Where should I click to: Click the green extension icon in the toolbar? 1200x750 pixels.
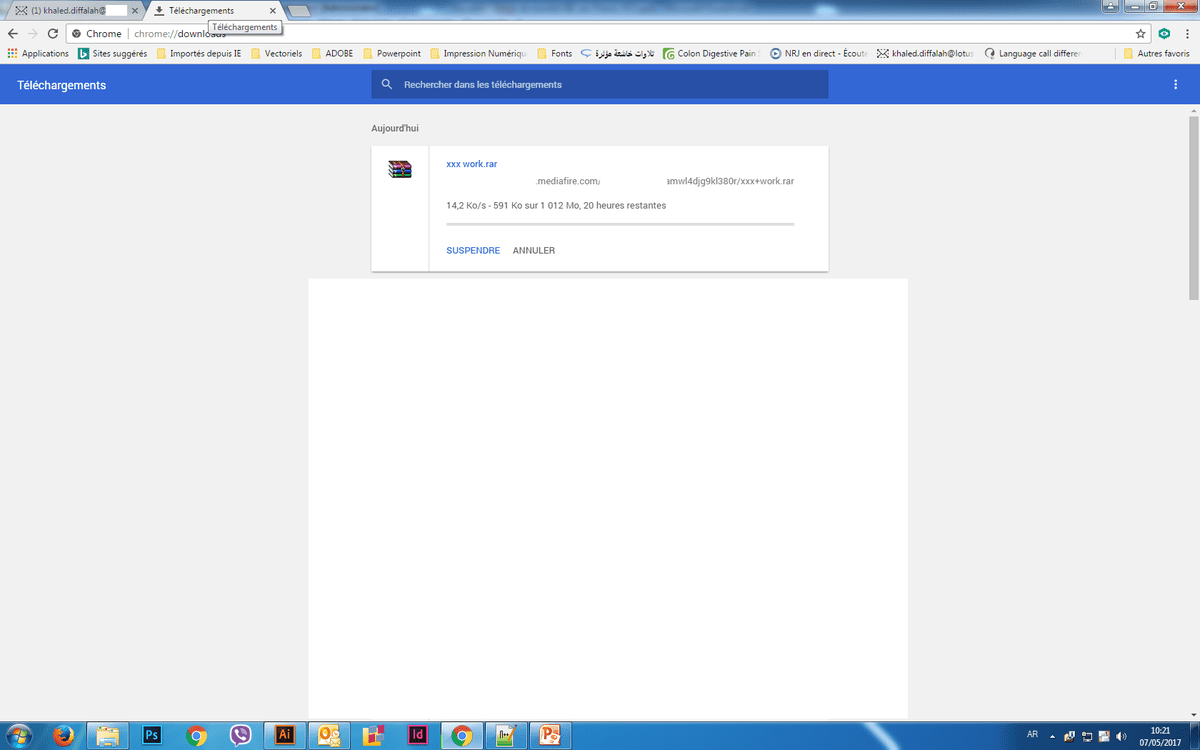pos(1164,33)
